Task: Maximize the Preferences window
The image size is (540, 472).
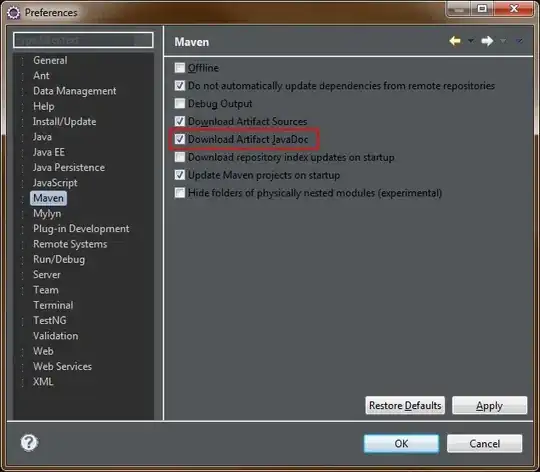Action: click(x=482, y=9)
